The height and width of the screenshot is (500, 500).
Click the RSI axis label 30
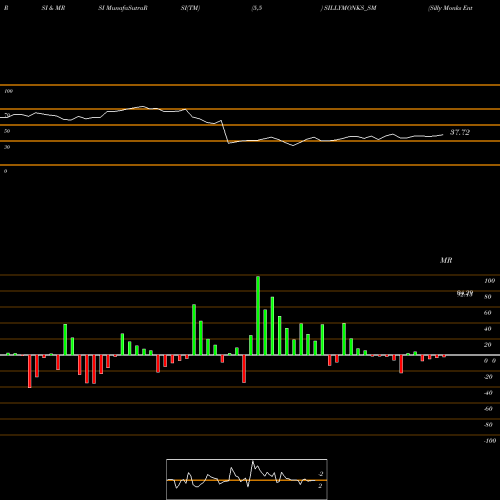[x=7, y=147]
